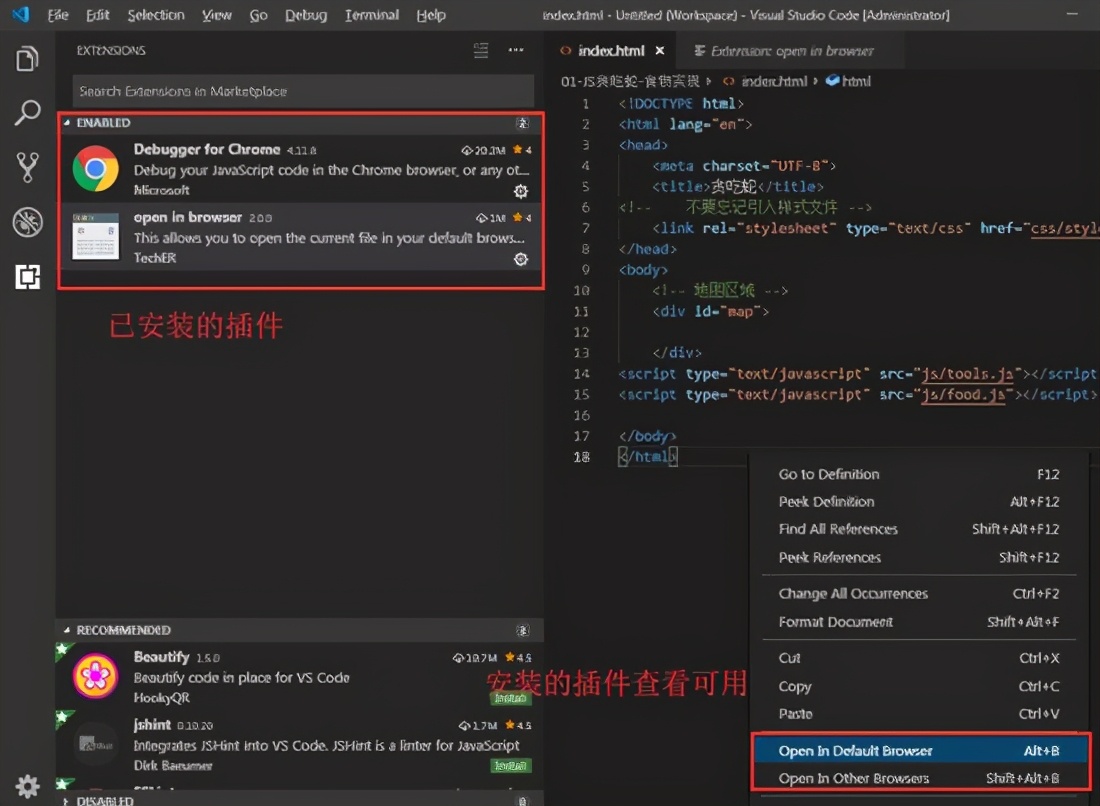
Task: Open the Manage gear at the bottom left
Action: 26,786
